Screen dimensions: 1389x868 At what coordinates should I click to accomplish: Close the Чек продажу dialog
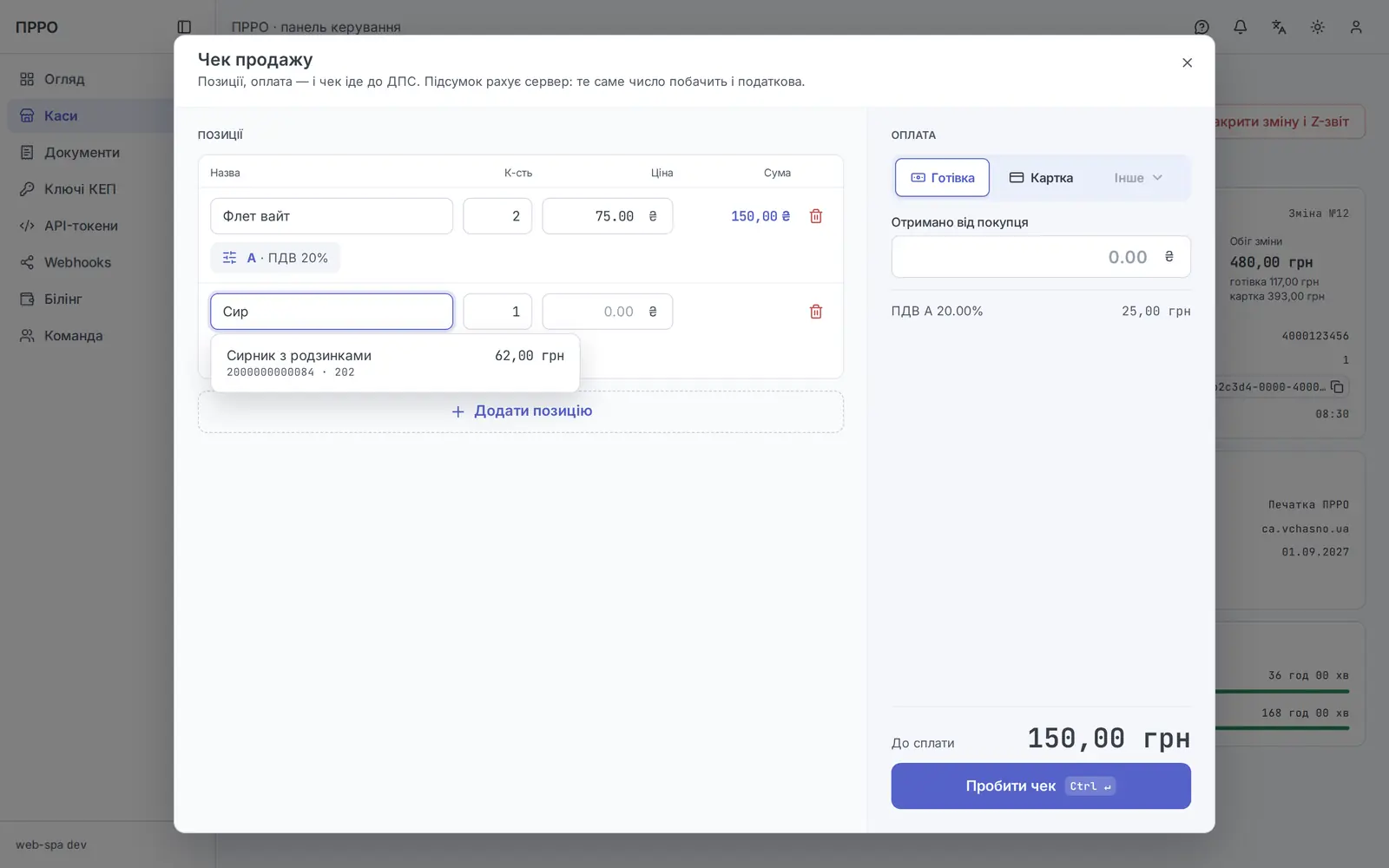click(x=1188, y=62)
